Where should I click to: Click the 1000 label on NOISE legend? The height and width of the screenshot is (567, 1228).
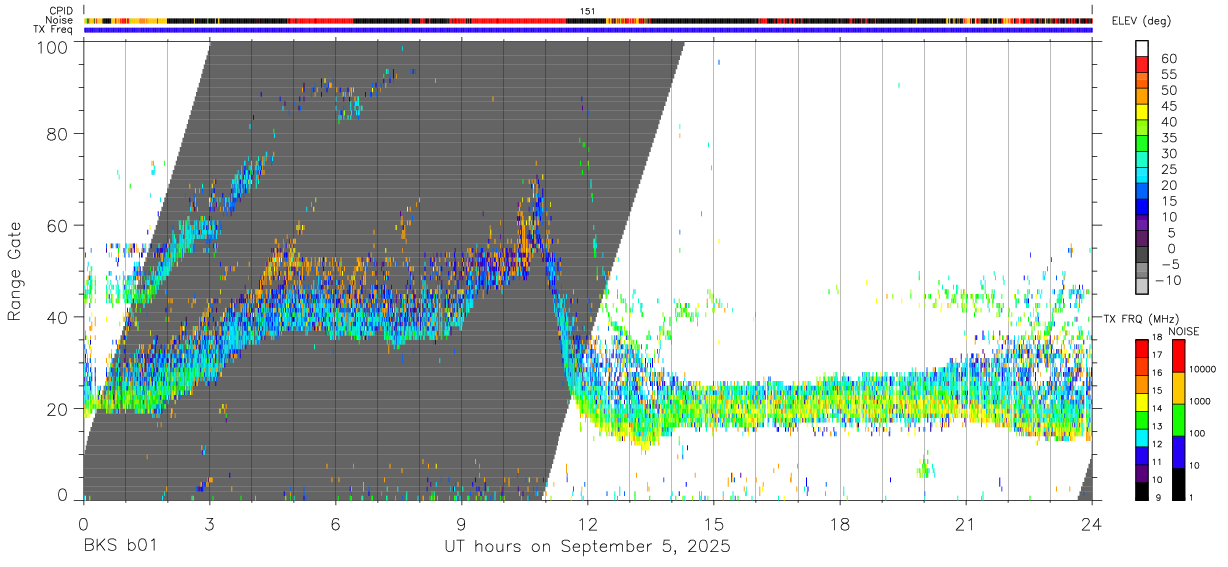[x=1201, y=401]
